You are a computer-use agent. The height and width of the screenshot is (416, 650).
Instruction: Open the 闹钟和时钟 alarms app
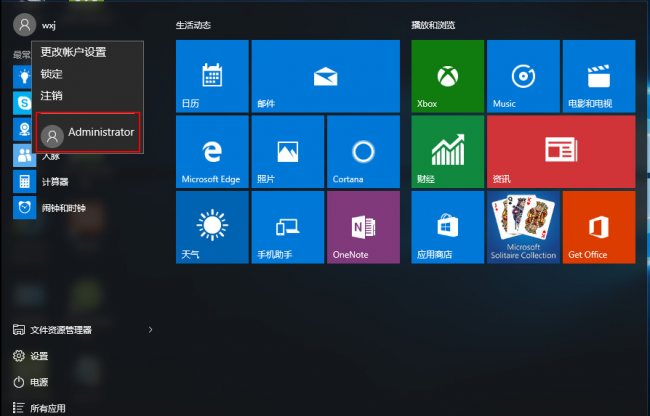coord(50,208)
